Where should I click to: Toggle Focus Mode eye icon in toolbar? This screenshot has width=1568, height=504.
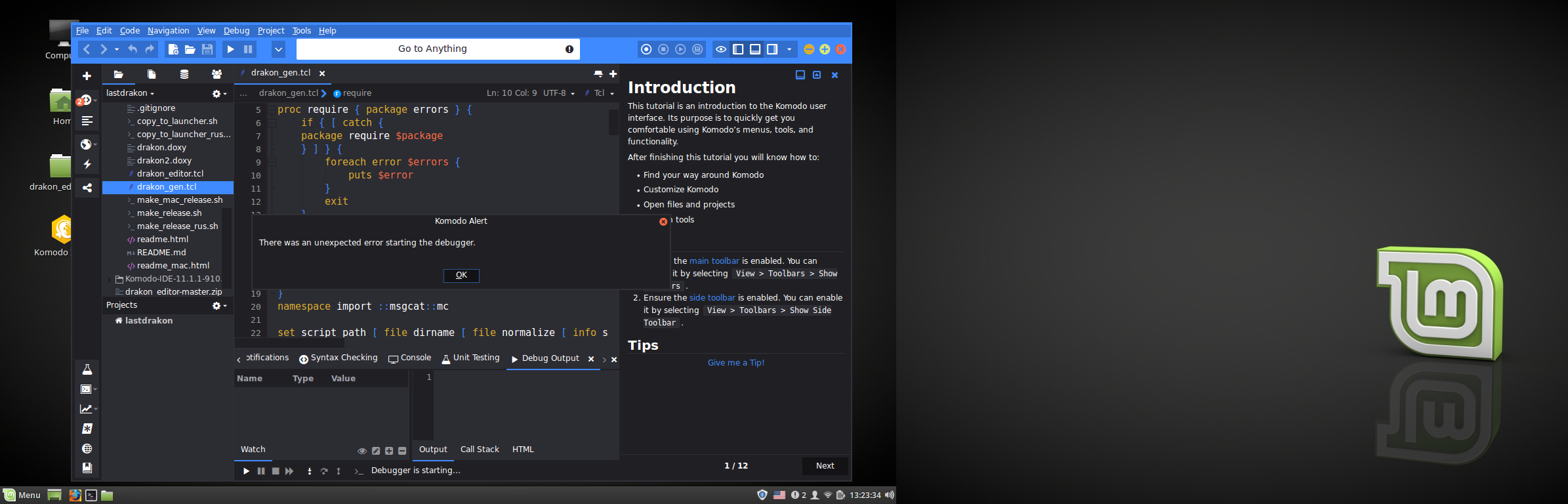(x=720, y=49)
